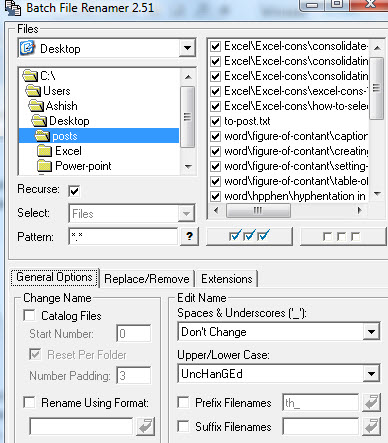Switch to the Replace/Remove tab

[147, 279]
